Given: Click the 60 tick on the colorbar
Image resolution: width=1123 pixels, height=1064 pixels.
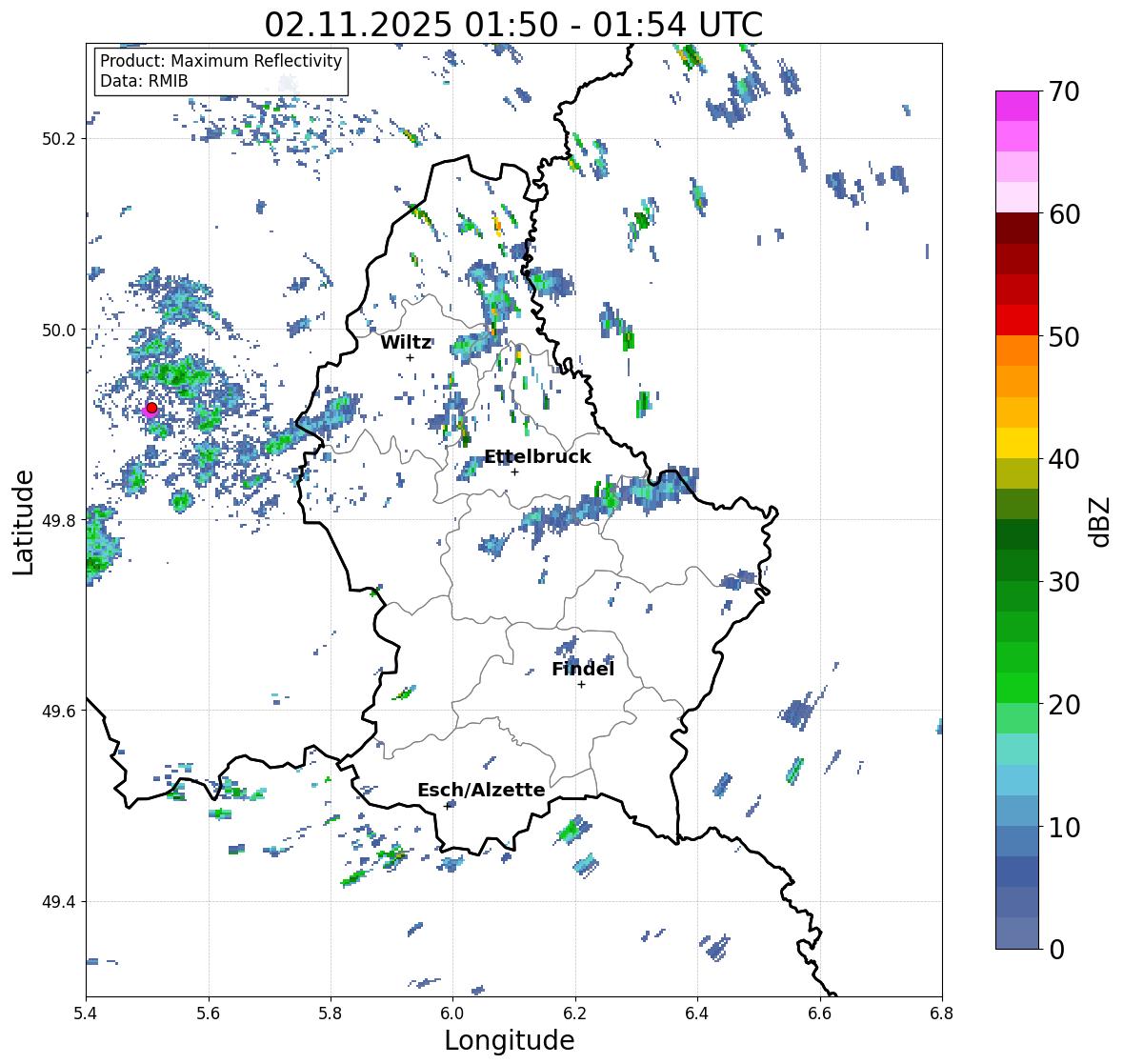Looking at the screenshot, I should tap(1064, 214).
